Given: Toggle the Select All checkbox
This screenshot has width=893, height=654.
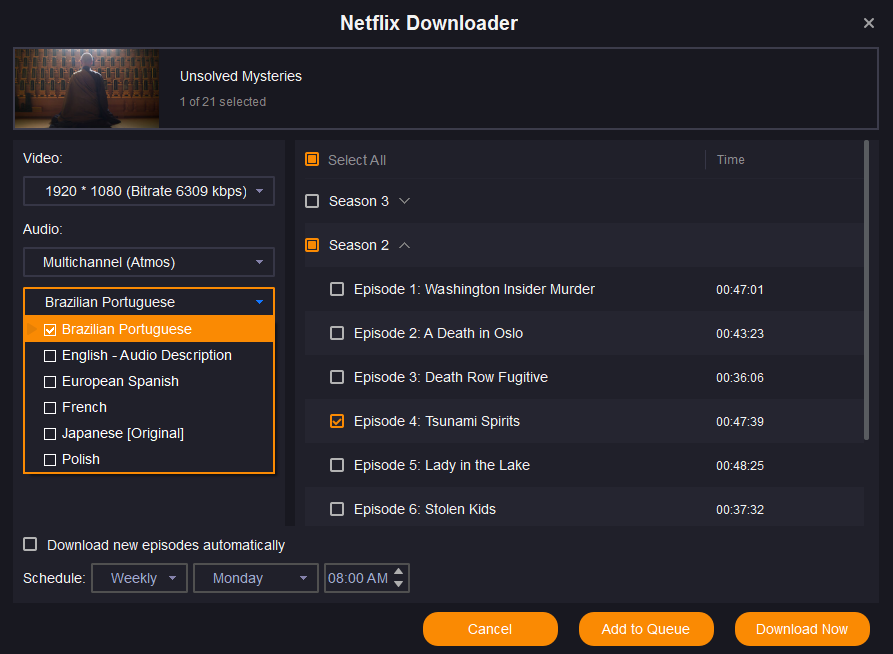Looking at the screenshot, I should (312, 160).
